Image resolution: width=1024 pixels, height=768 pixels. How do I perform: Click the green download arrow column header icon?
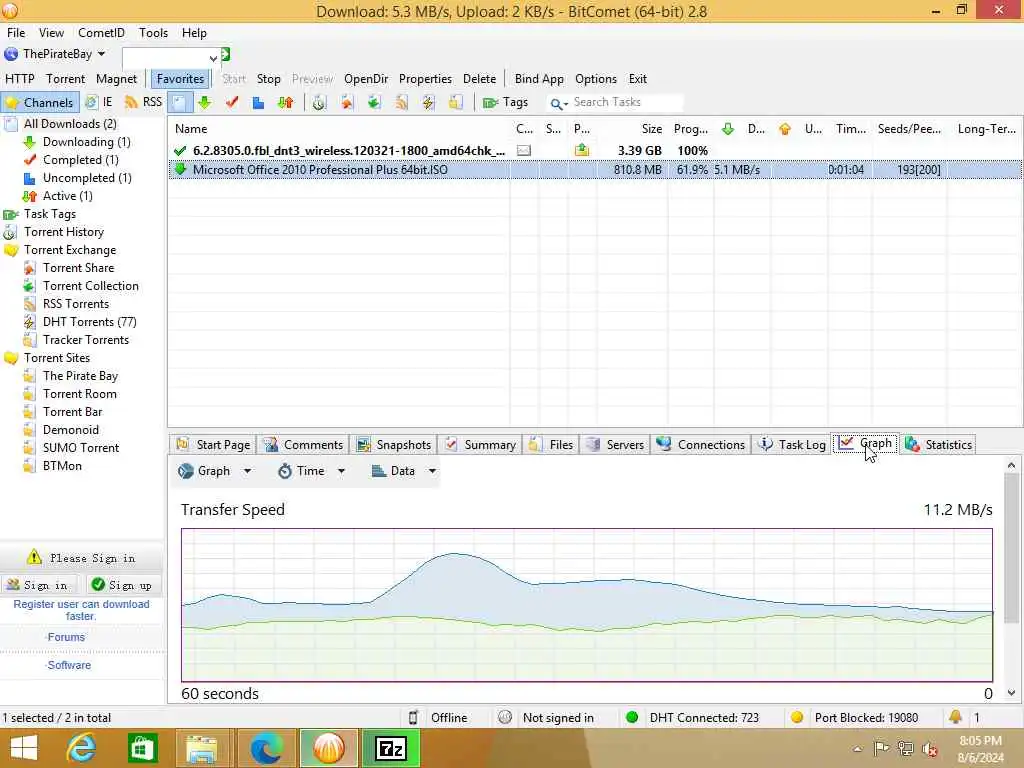[x=728, y=129]
